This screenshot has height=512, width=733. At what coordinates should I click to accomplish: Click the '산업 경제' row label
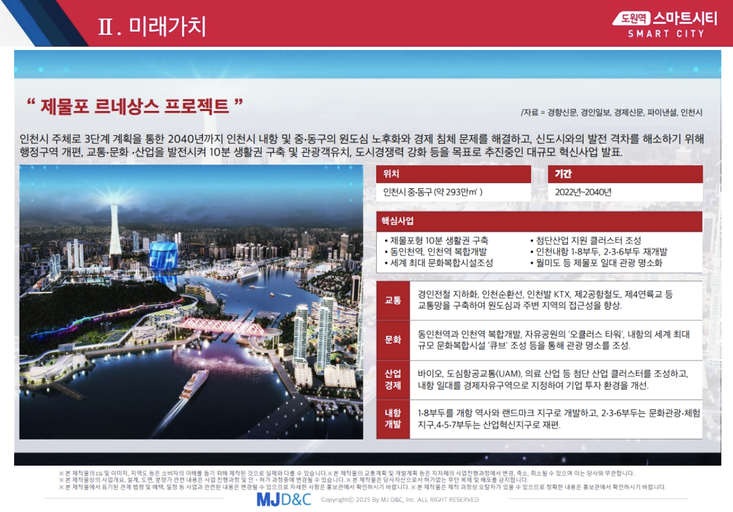point(393,379)
